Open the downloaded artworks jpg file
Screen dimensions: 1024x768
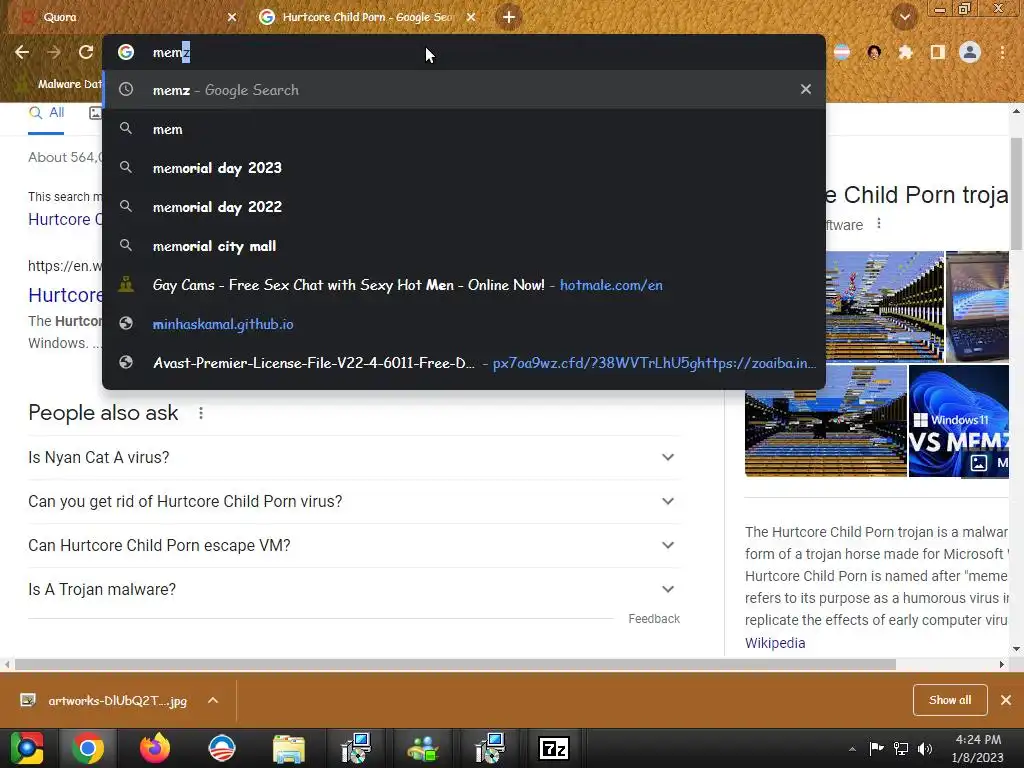click(104, 700)
